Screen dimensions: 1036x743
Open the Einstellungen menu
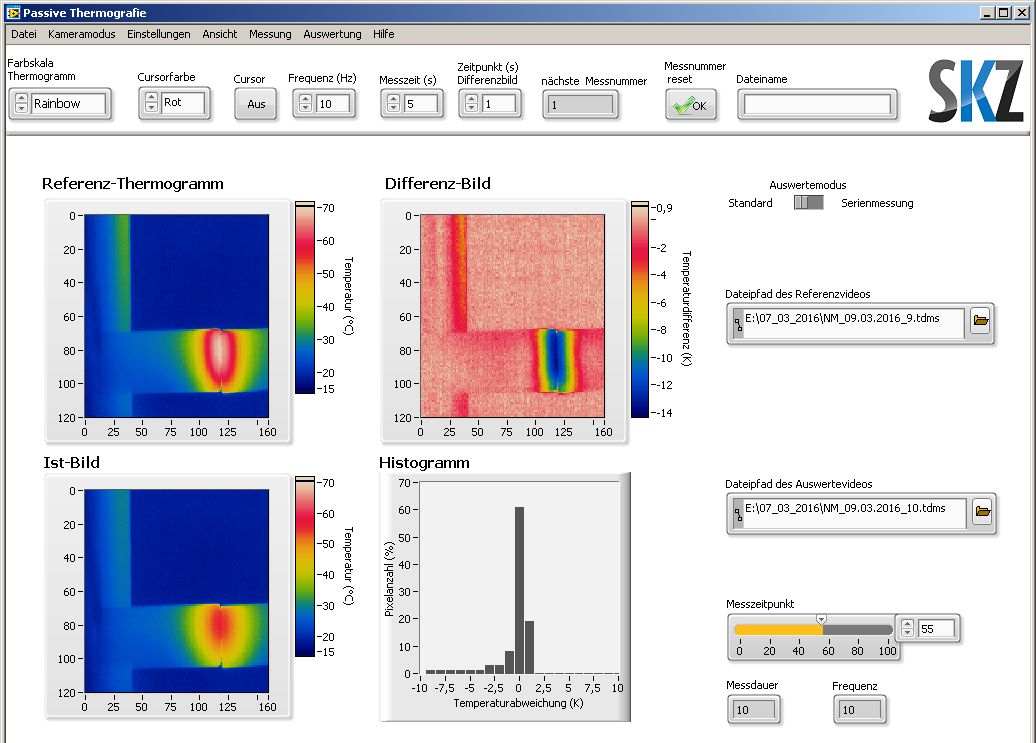(158, 34)
